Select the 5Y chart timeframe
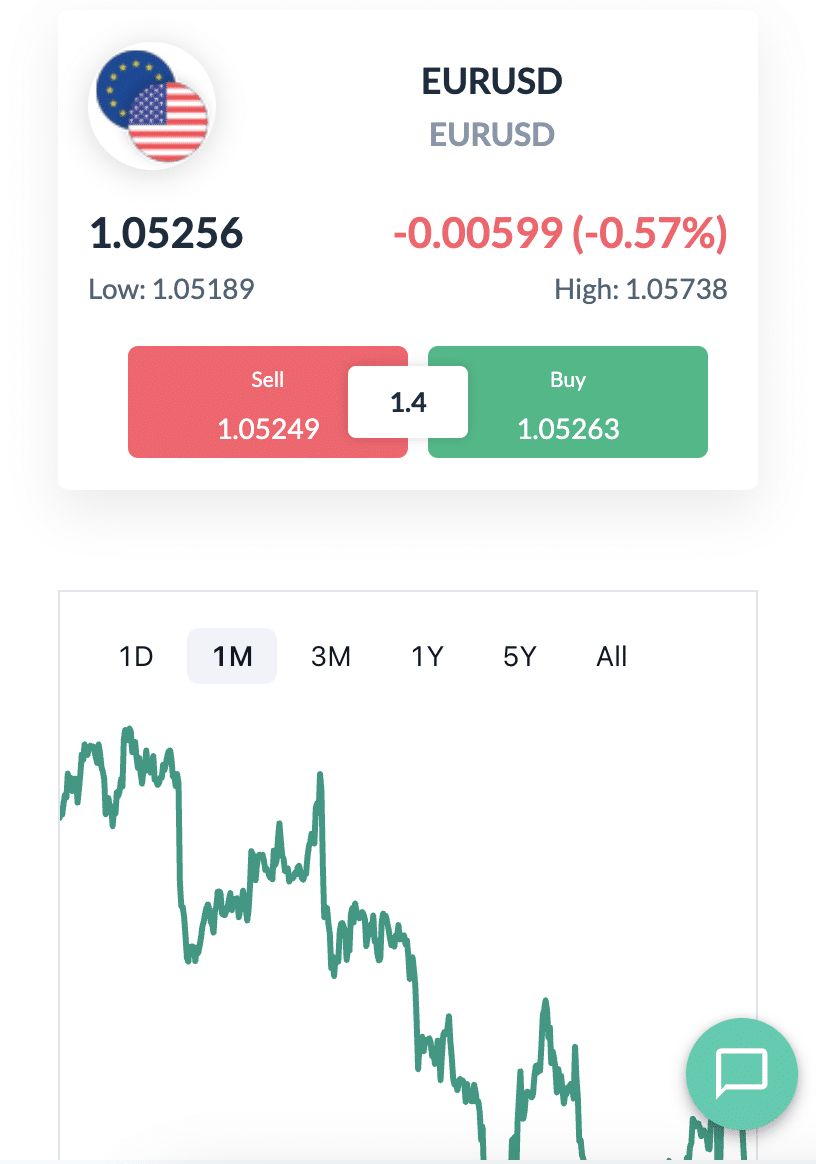816x1164 pixels. coord(520,657)
